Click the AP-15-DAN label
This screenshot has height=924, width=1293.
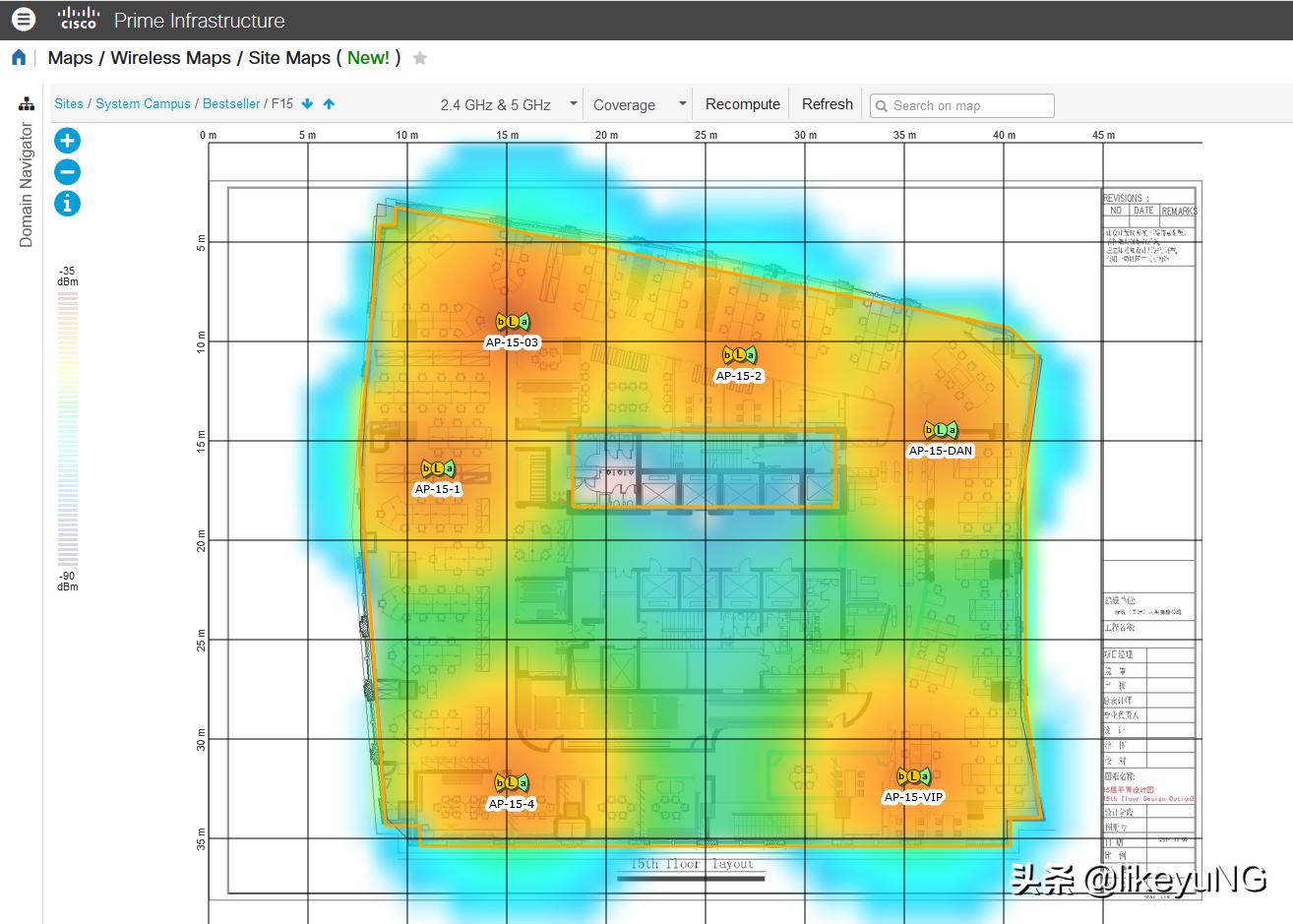point(940,451)
